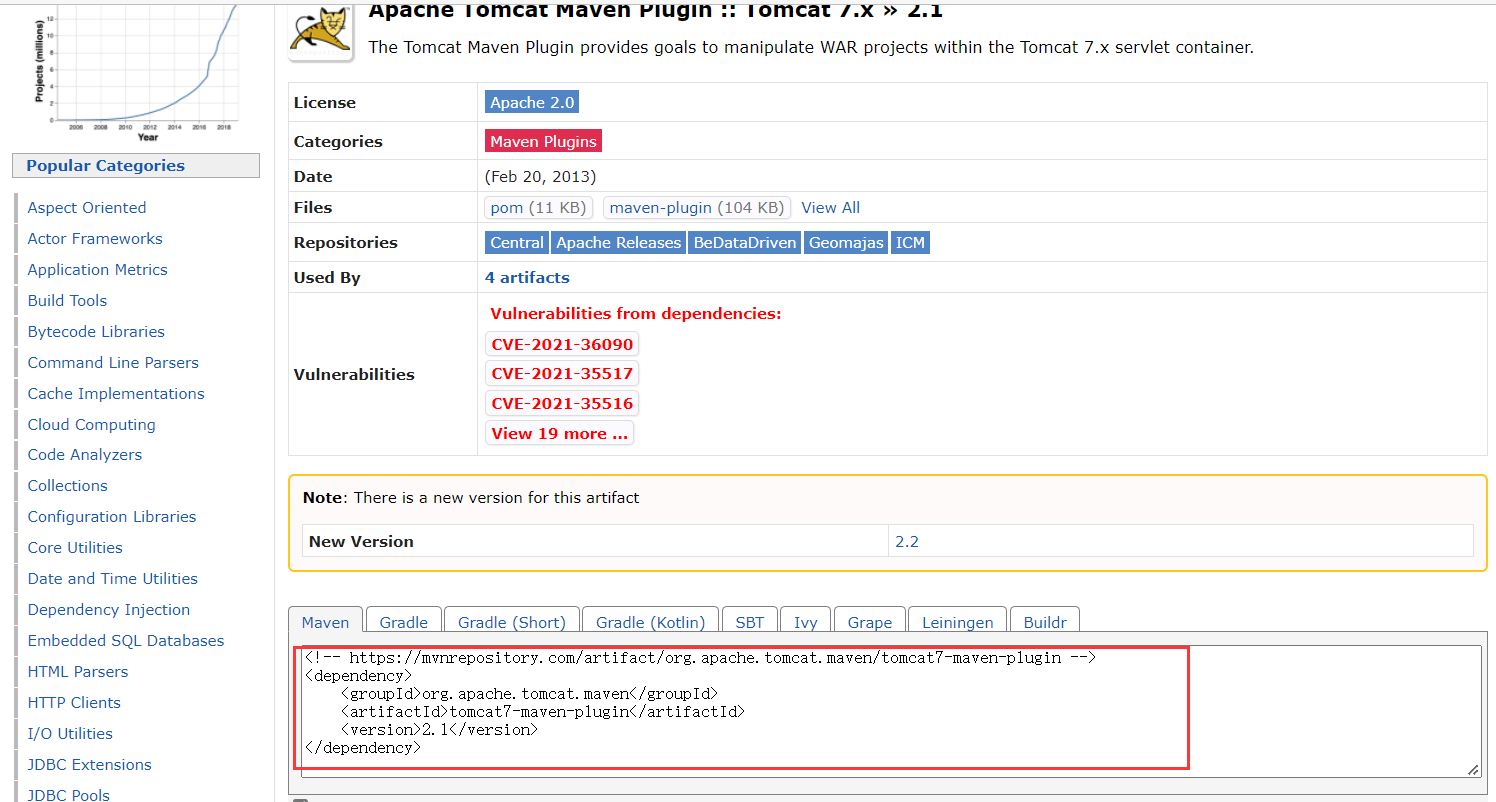Open the HTML Parsers category
Screen dimensions: 1496x802
click(x=78, y=672)
